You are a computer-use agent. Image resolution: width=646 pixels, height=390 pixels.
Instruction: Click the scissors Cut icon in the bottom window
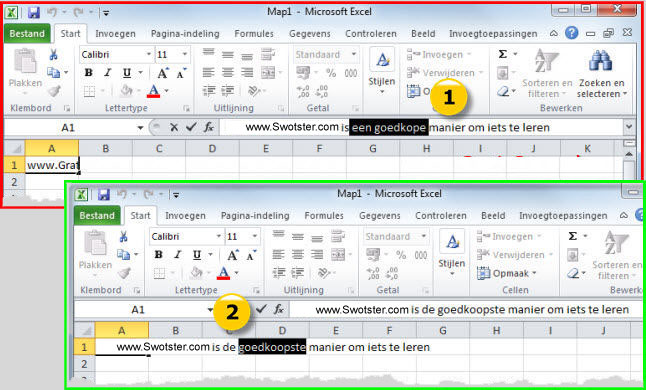123,236
